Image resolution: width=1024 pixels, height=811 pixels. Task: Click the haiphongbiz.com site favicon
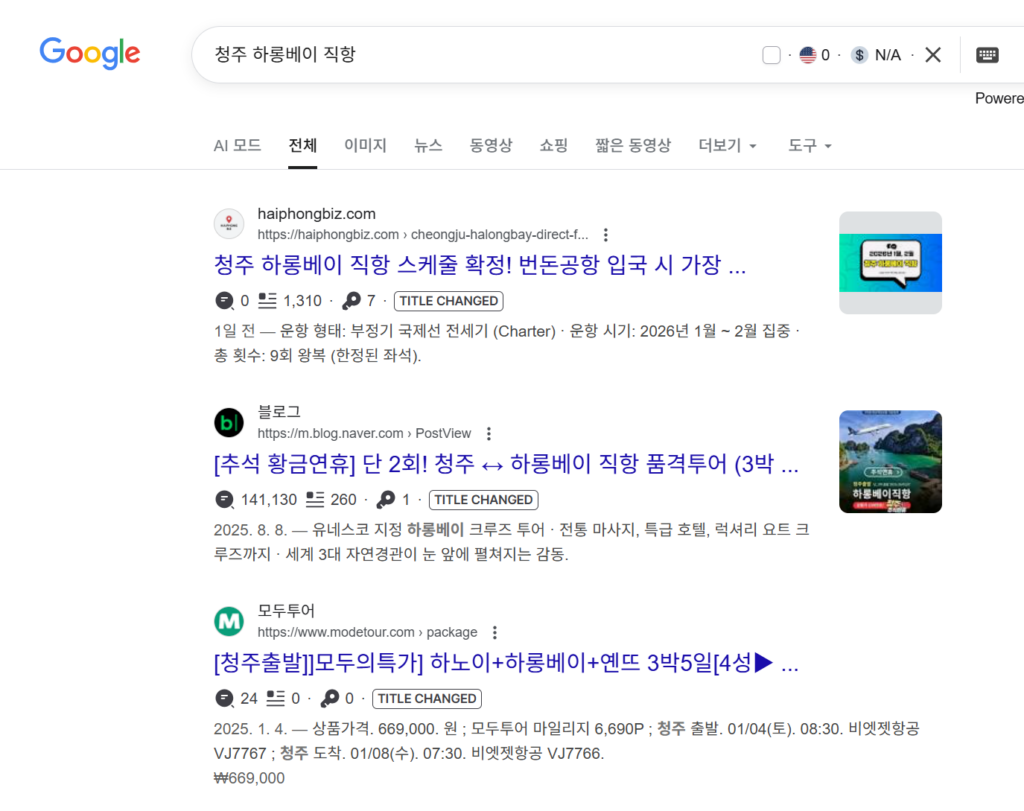(x=229, y=224)
